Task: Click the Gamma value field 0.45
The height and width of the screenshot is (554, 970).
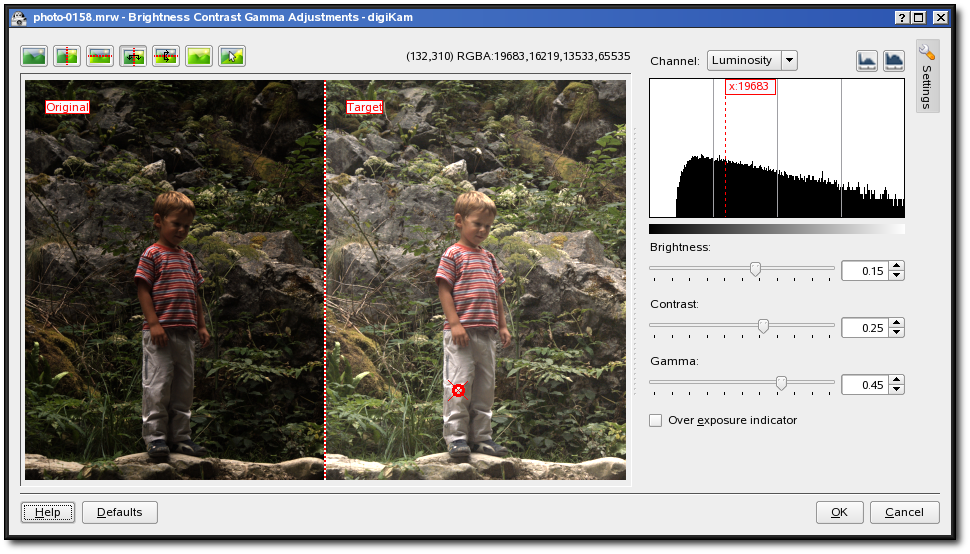Action: click(x=865, y=385)
